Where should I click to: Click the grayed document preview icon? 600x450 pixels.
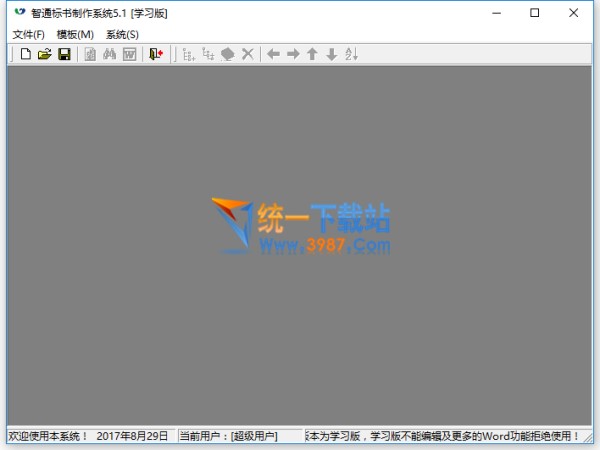(x=90, y=54)
